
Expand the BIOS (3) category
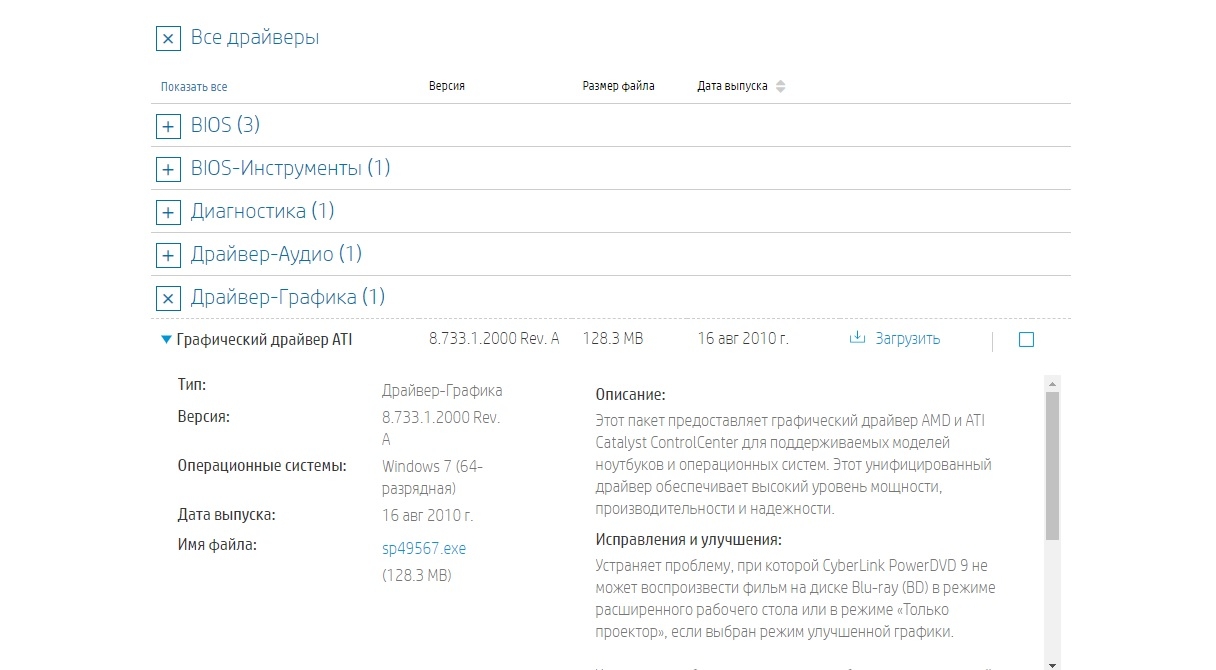point(168,126)
